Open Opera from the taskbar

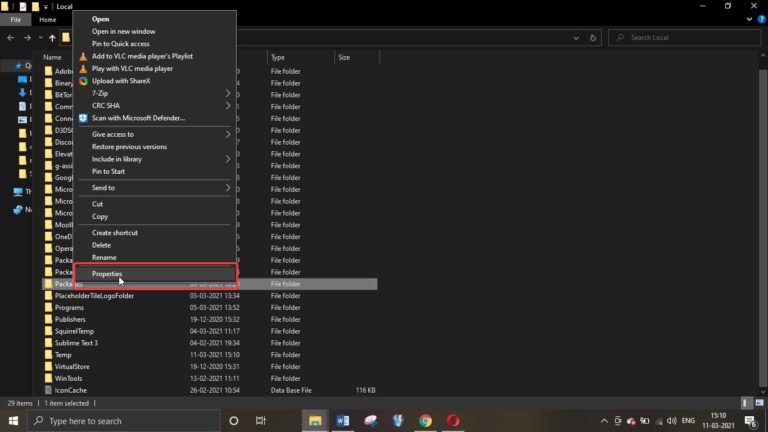[453, 421]
